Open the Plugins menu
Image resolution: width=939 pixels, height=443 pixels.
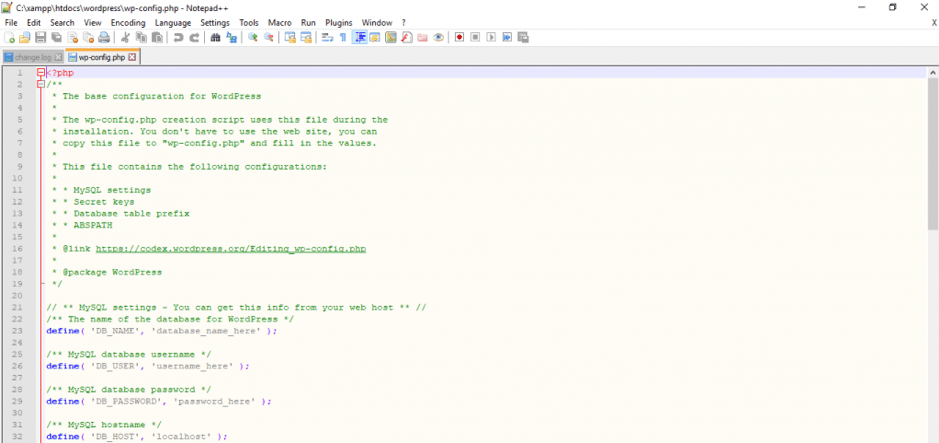point(339,23)
